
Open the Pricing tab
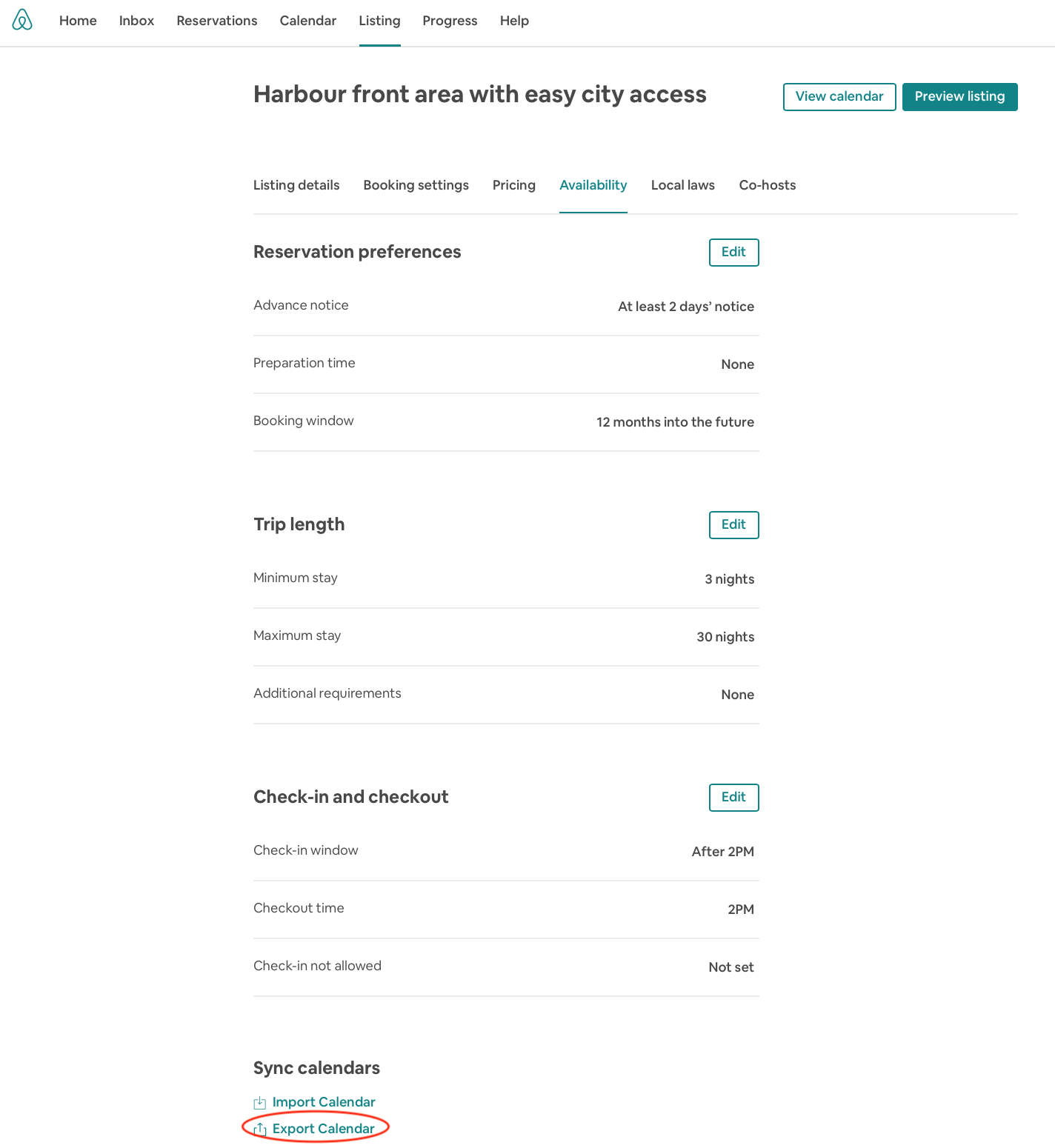pos(513,185)
